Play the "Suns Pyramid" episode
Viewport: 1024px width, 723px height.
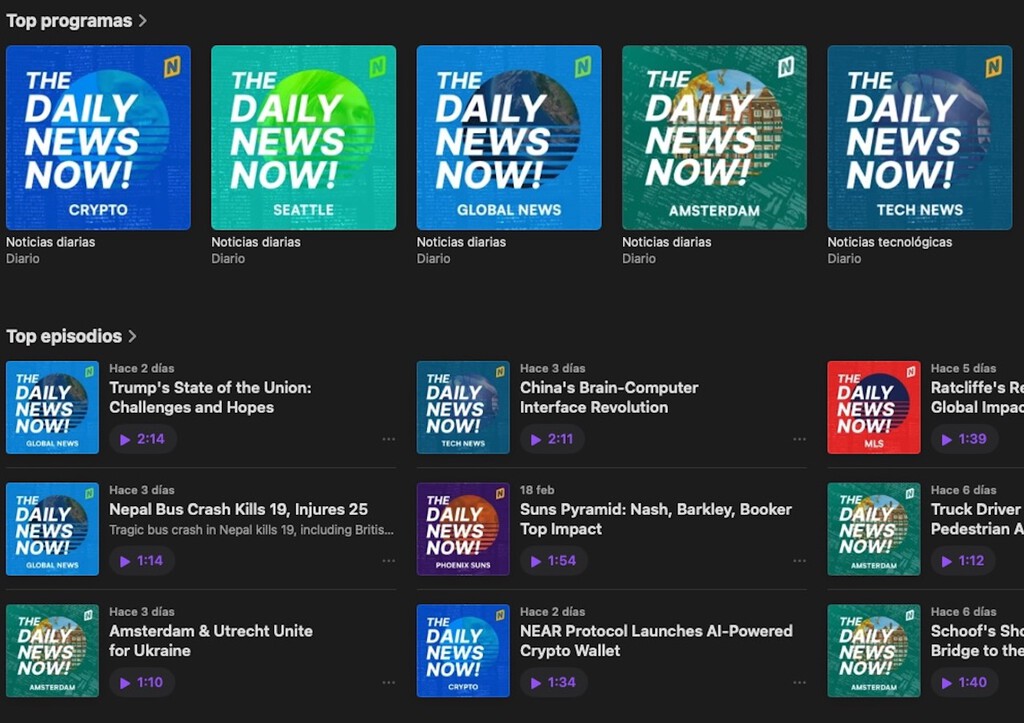[x=554, y=561]
